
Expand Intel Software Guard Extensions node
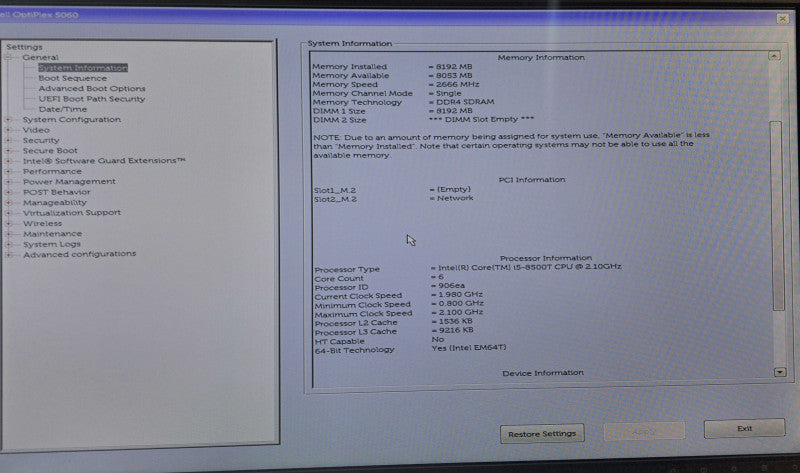(8, 161)
